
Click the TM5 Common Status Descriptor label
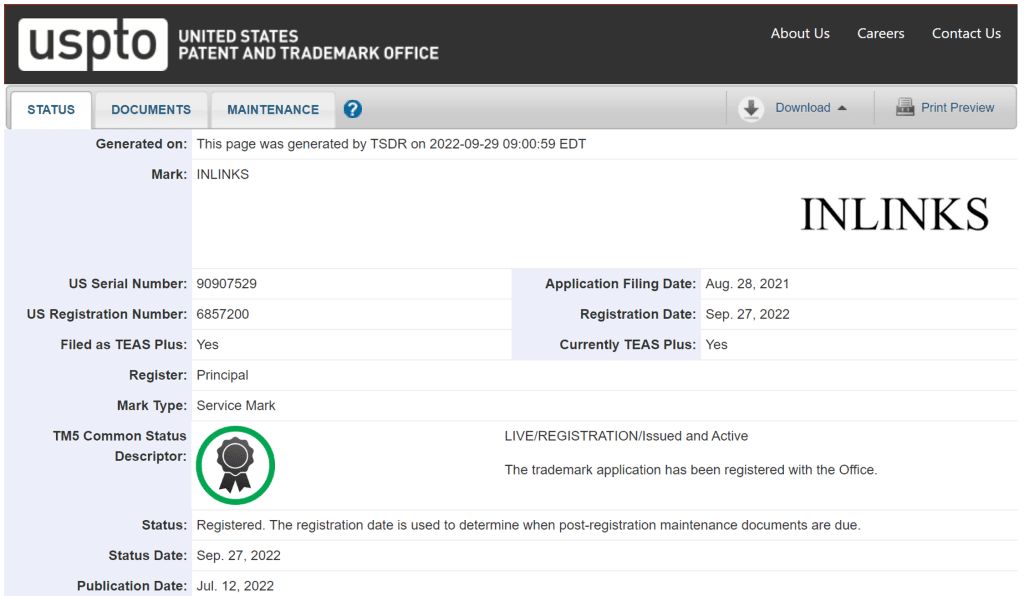(x=120, y=446)
